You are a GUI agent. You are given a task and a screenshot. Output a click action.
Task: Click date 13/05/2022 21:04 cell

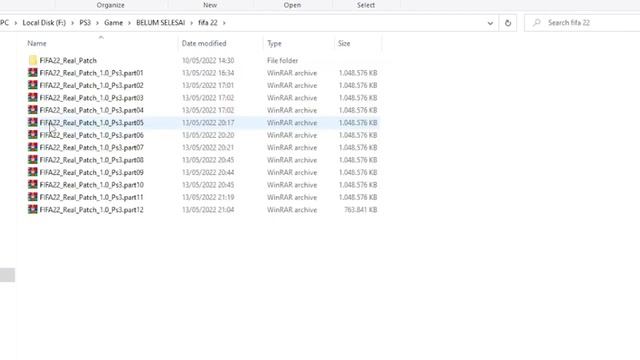pyautogui.click(x=208, y=210)
